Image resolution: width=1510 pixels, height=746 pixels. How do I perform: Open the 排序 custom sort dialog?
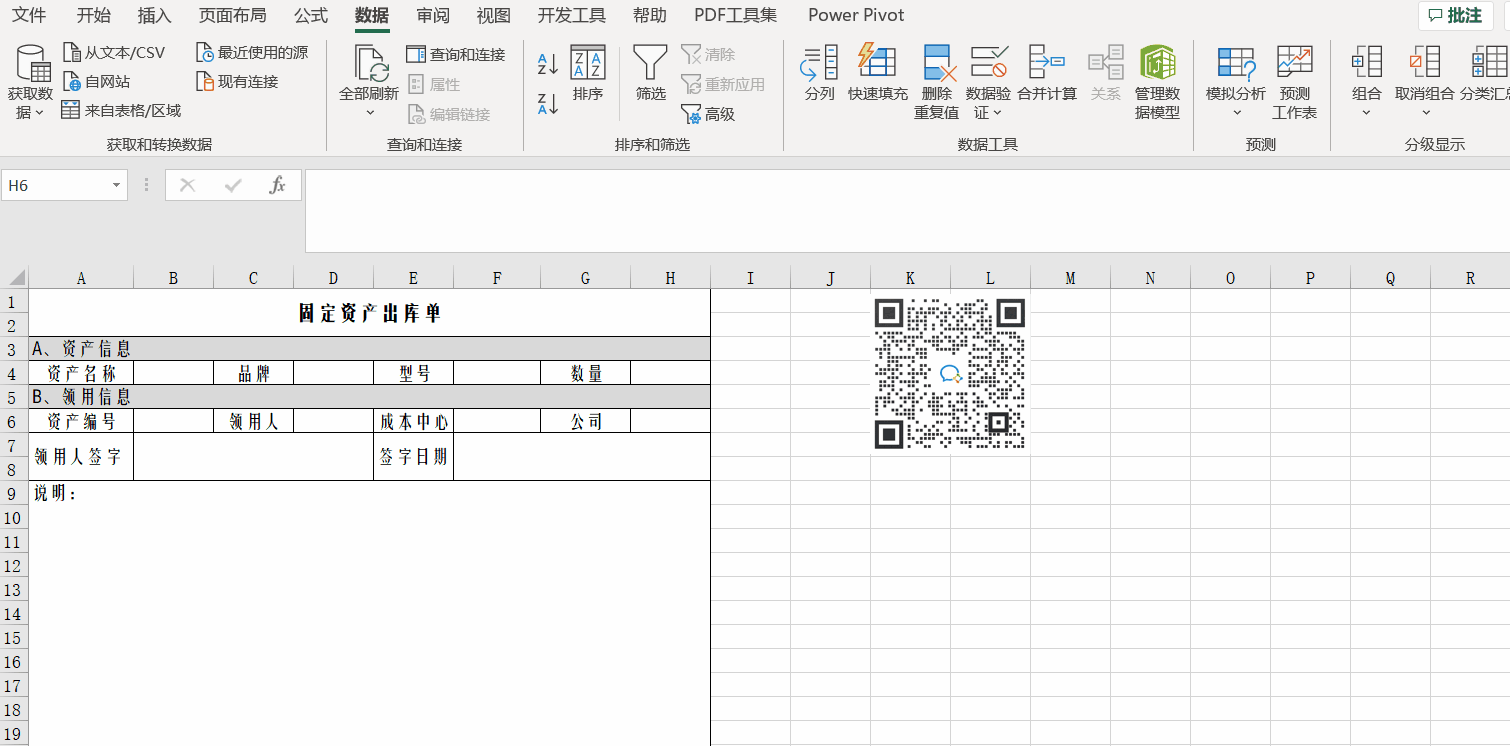tap(588, 74)
